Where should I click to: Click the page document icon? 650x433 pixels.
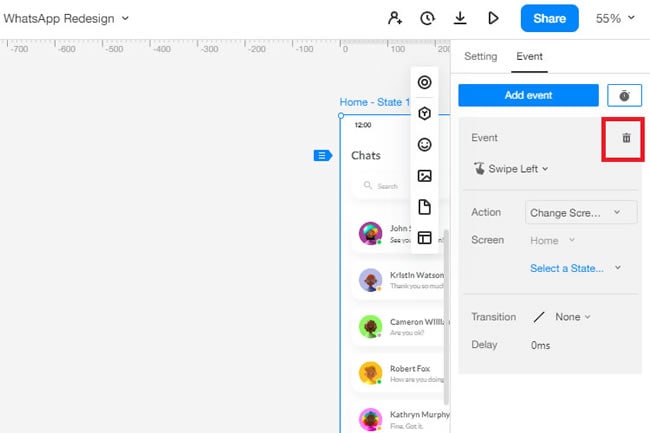coord(424,207)
